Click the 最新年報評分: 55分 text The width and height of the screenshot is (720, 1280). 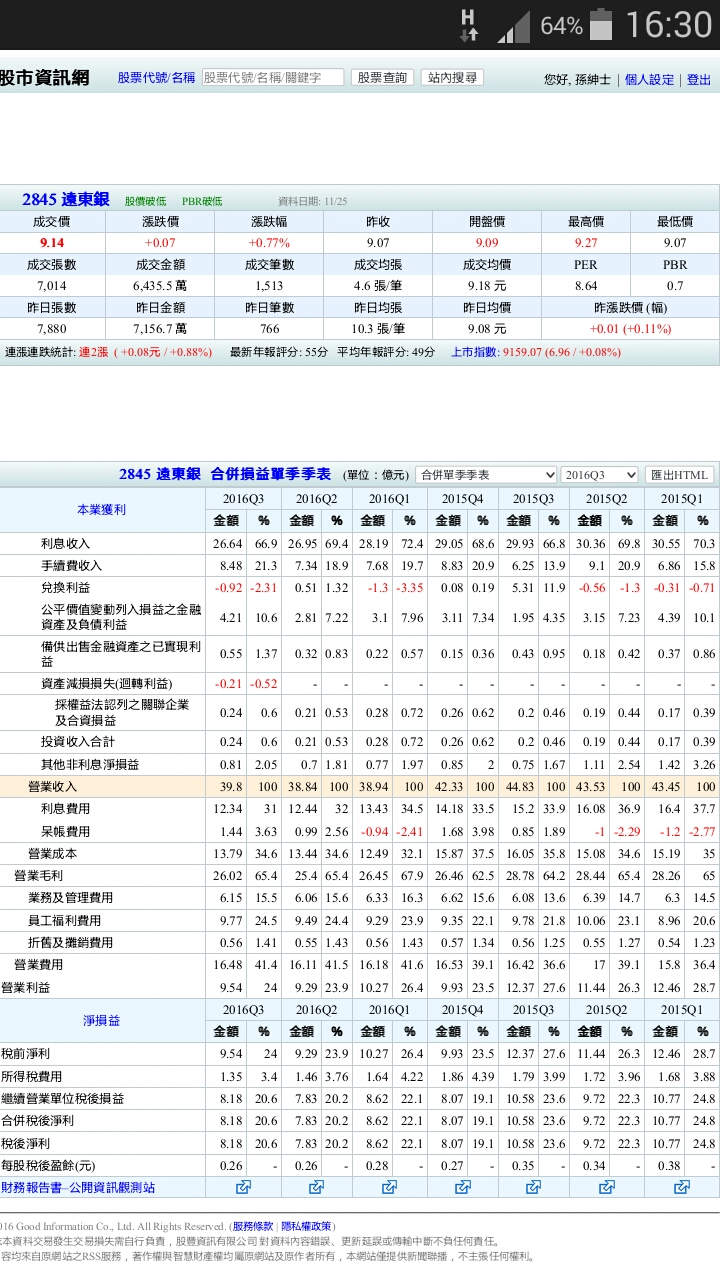point(279,352)
